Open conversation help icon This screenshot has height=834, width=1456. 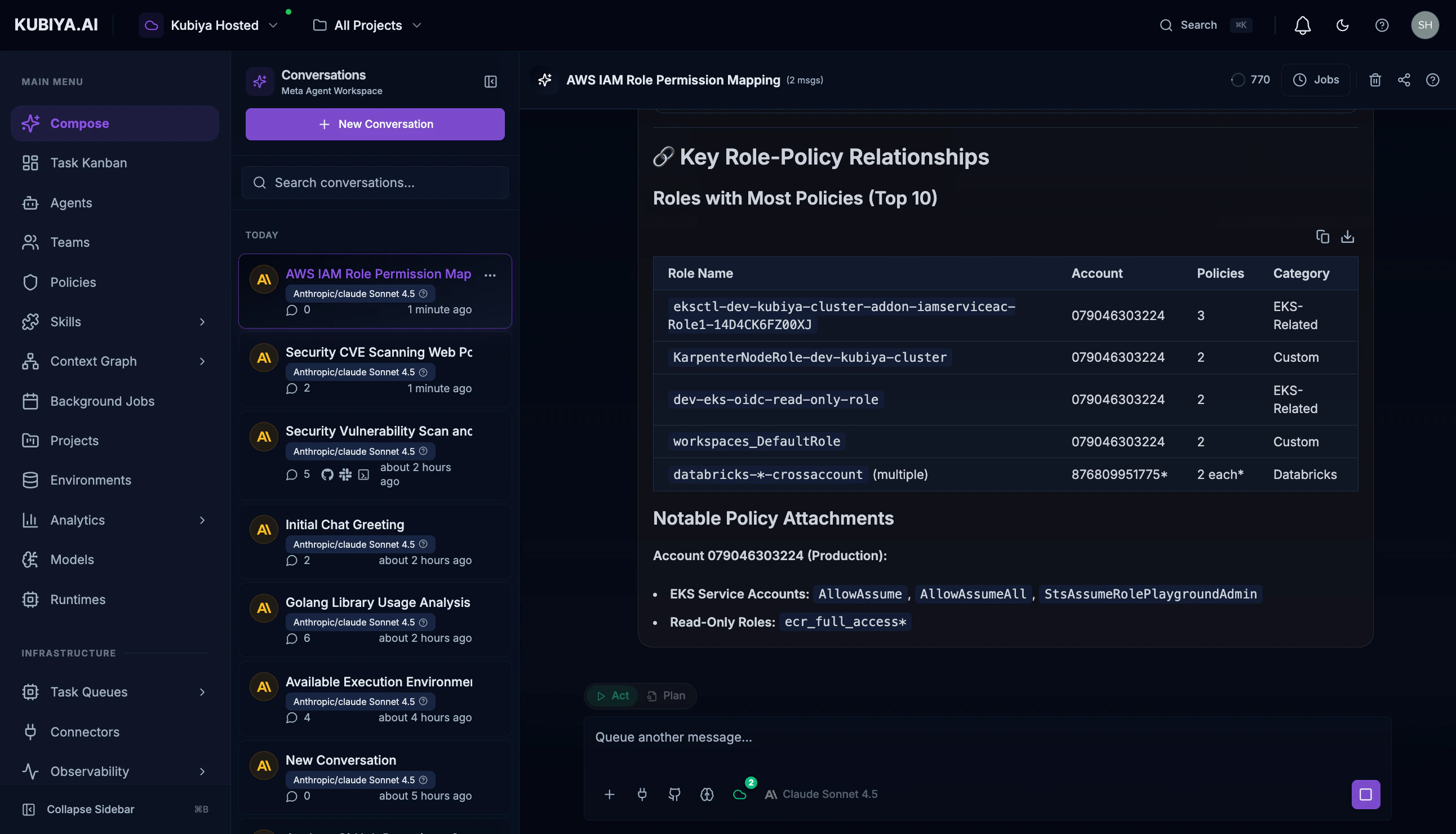(1432, 79)
